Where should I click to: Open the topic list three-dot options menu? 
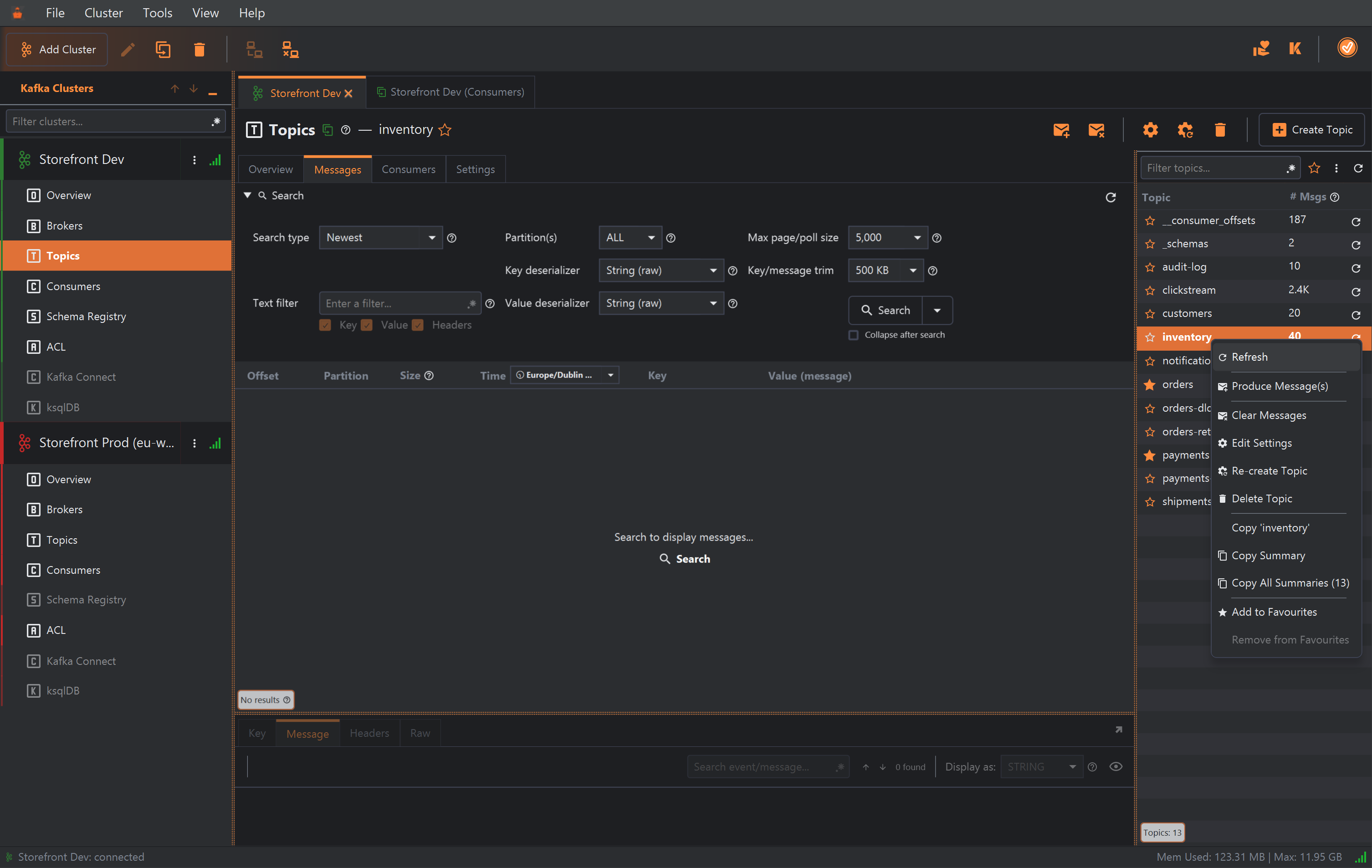click(1336, 168)
